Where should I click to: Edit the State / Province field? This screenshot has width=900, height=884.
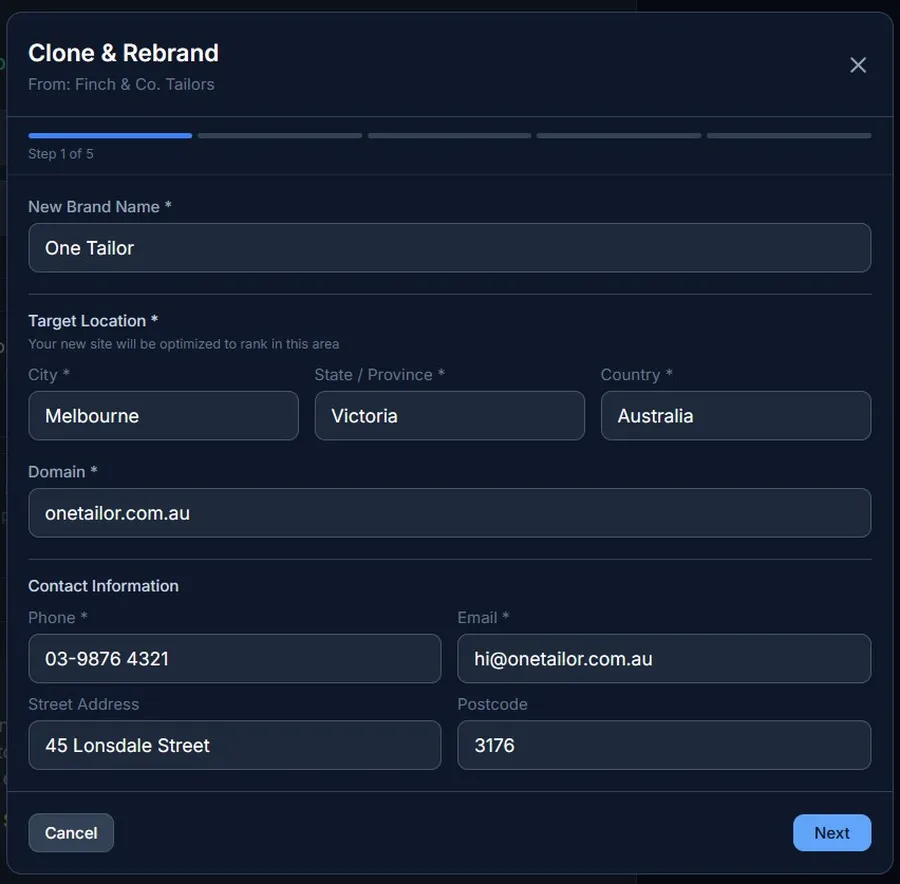point(449,416)
